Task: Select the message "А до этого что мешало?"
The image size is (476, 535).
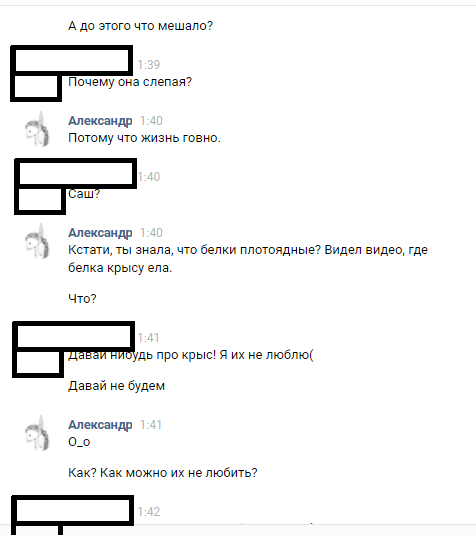Action: coord(140,26)
